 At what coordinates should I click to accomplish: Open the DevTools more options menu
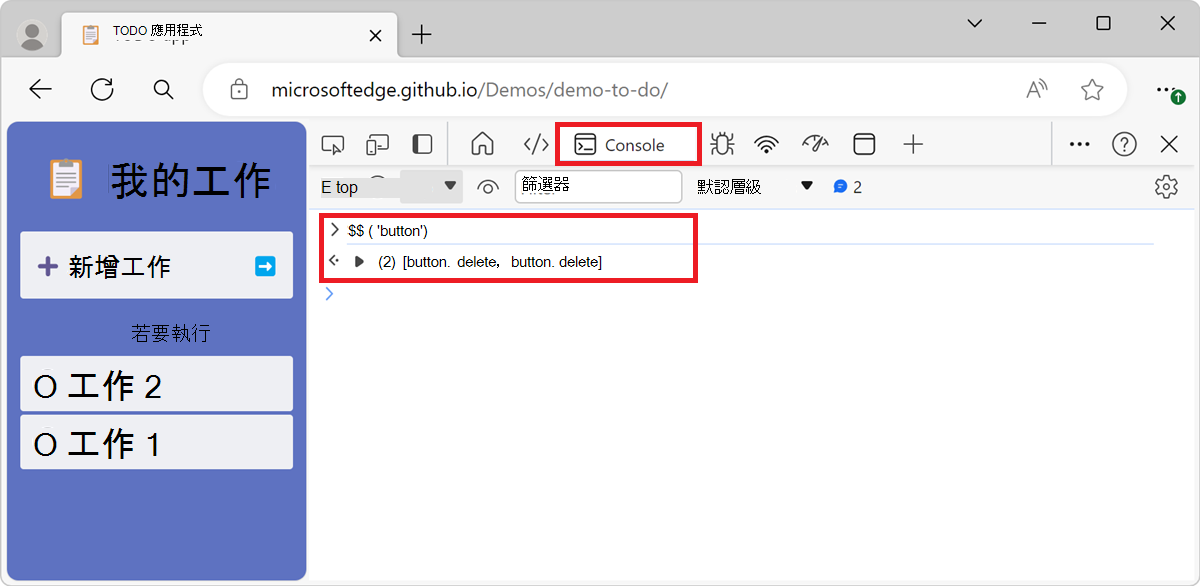[x=1078, y=144]
